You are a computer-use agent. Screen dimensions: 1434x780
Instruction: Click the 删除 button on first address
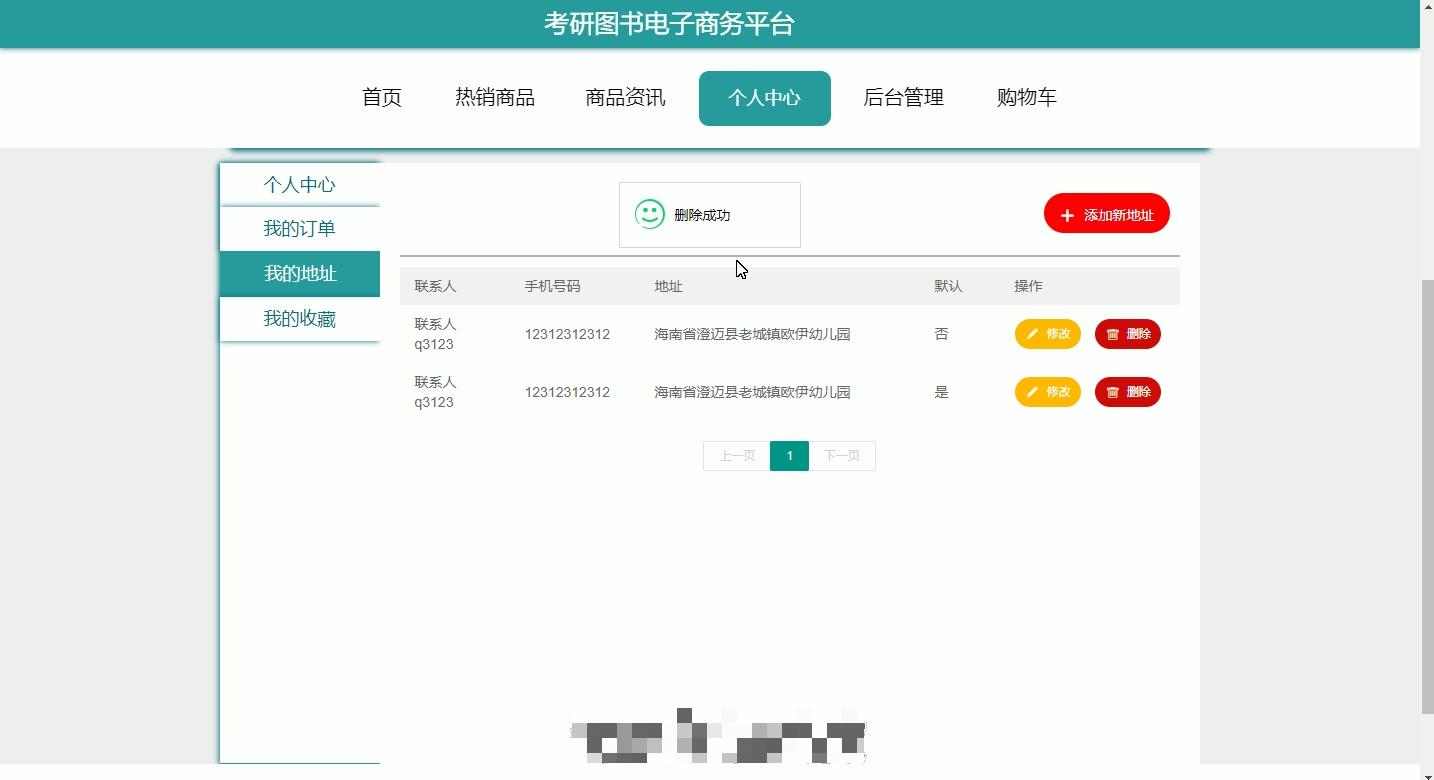[1128, 334]
